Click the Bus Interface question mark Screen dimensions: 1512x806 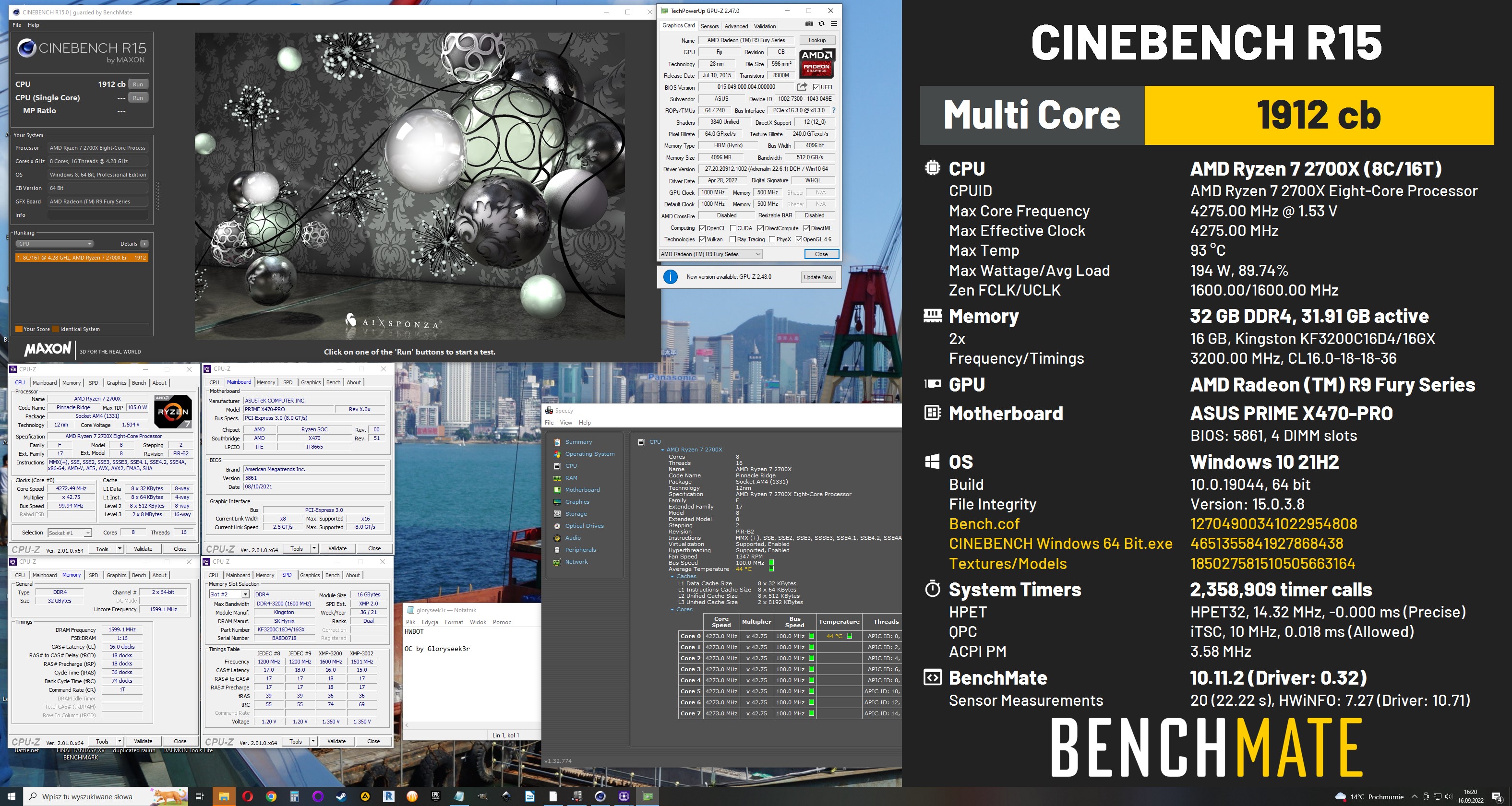(833, 110)
